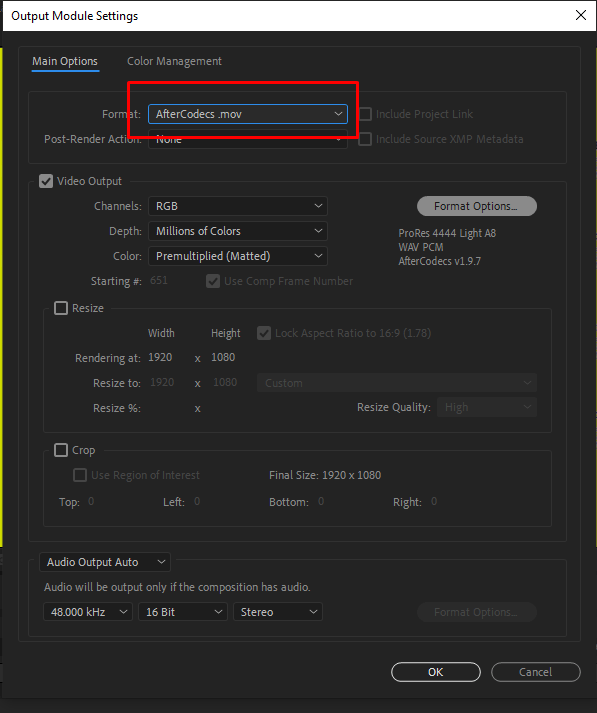
Task: Open the Color Management tab
Action: [174, 61]
